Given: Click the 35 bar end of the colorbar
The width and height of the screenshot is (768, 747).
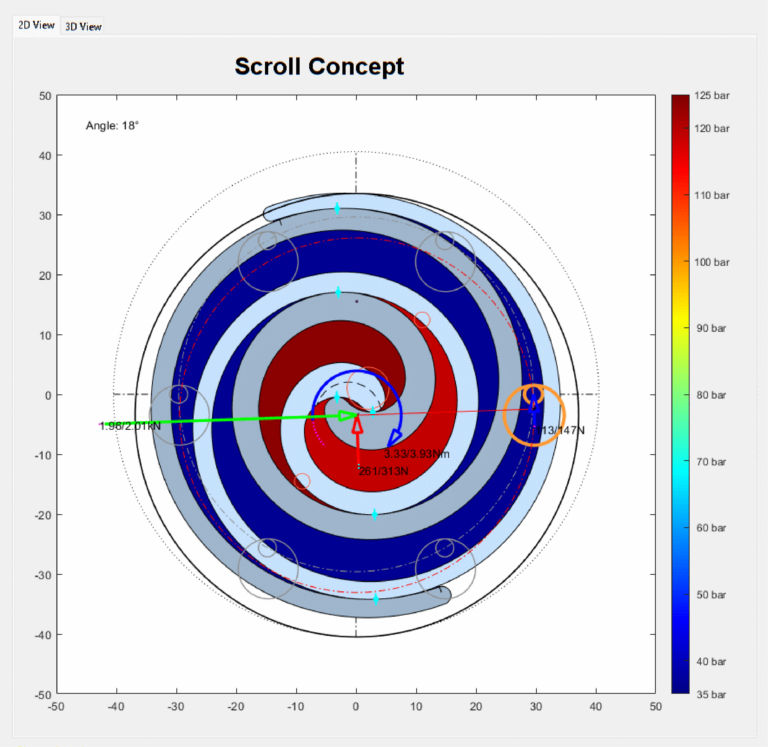Looking at the screenshot, I should pos(680,690).
